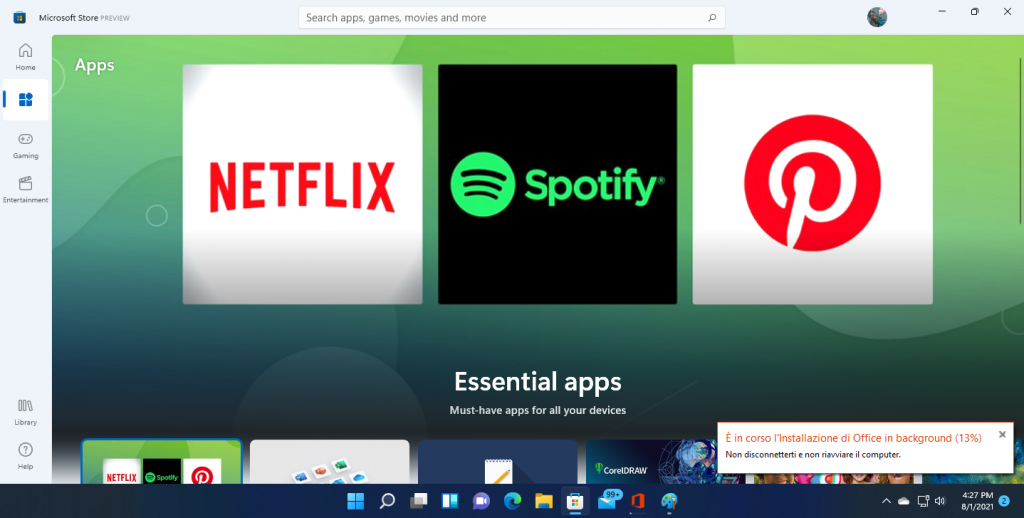Select the Apps sidebar icon

[25, 99]
